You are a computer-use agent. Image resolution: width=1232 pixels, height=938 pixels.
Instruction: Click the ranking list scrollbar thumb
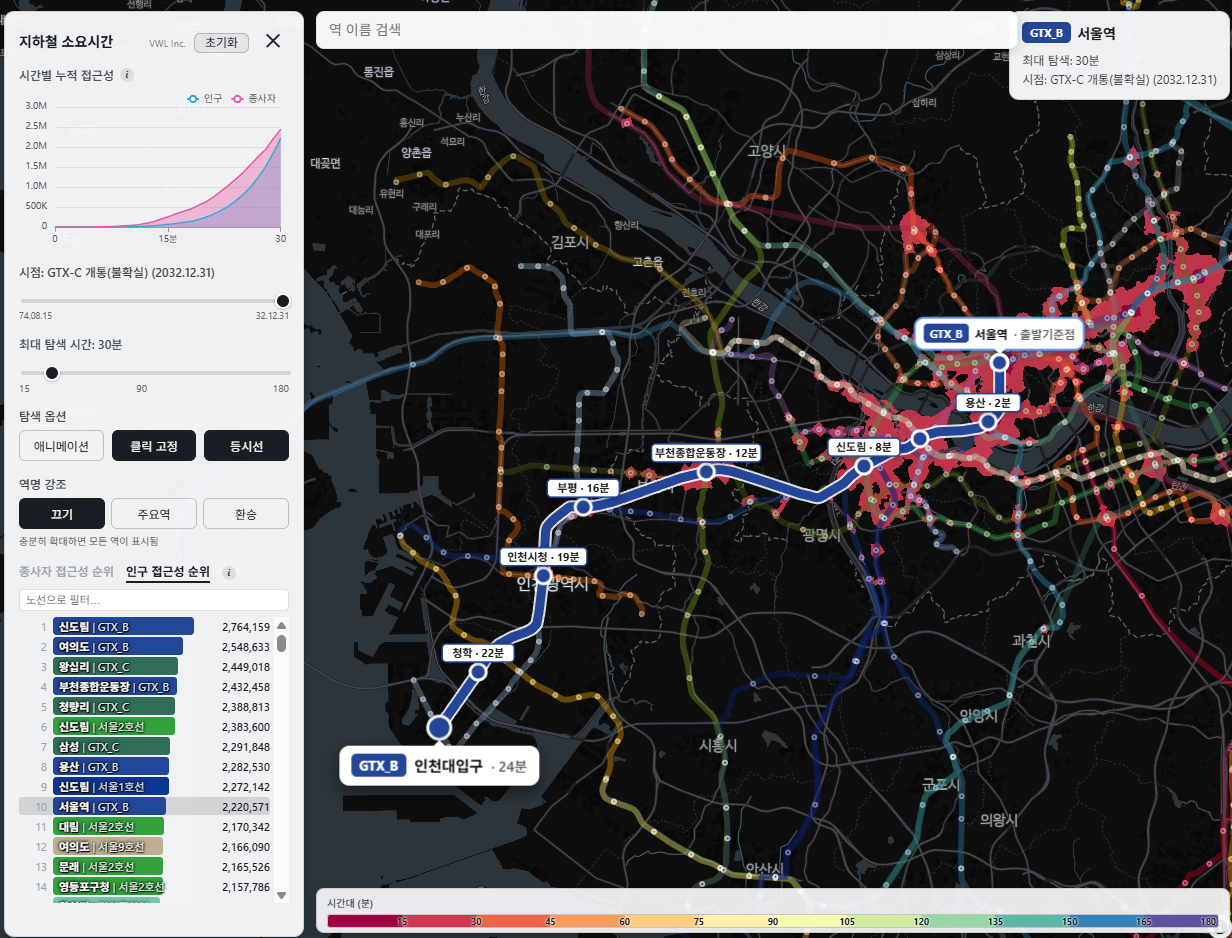pos(282,644)
